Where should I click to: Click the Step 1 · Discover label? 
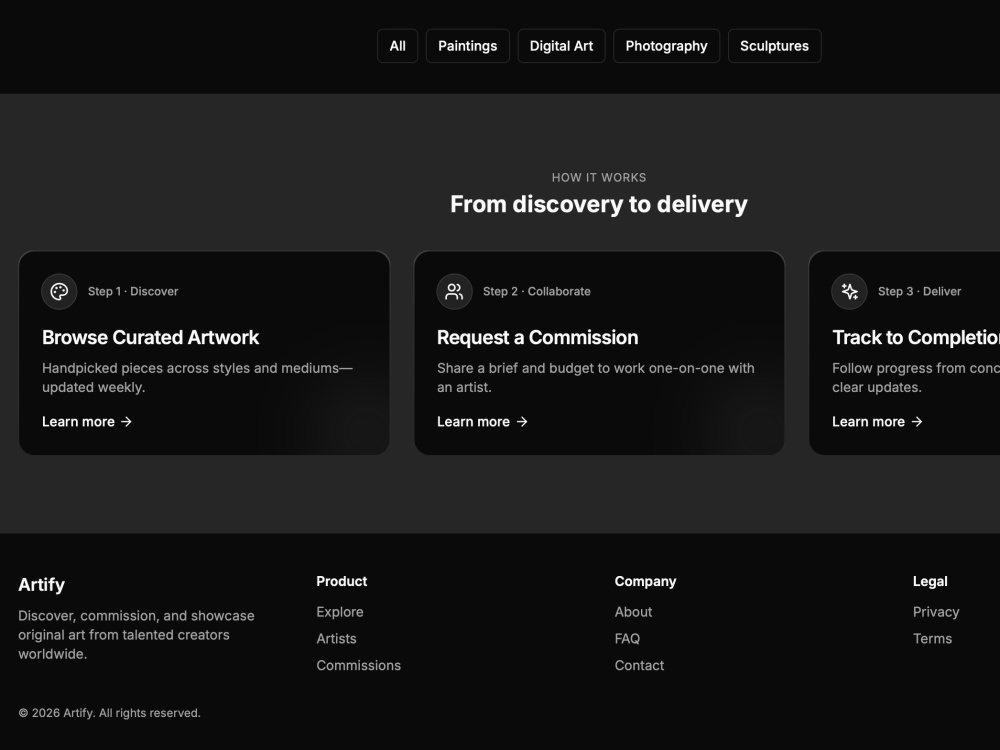pos(133,291)
